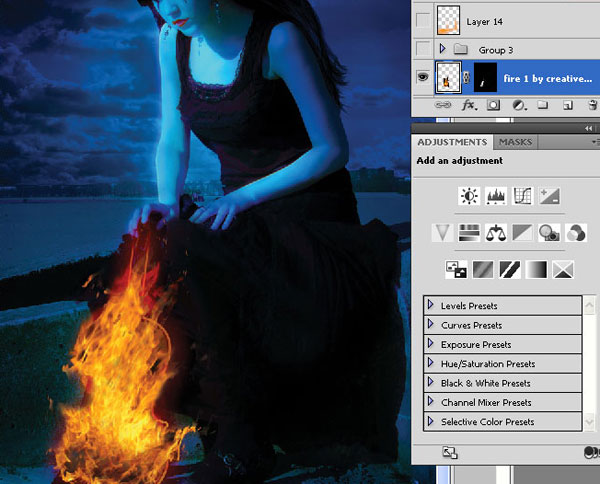The height and width of the screenshot is (484, 600).
Task: Select the fire 1 layer mask thumbnail
Action: 485,78
